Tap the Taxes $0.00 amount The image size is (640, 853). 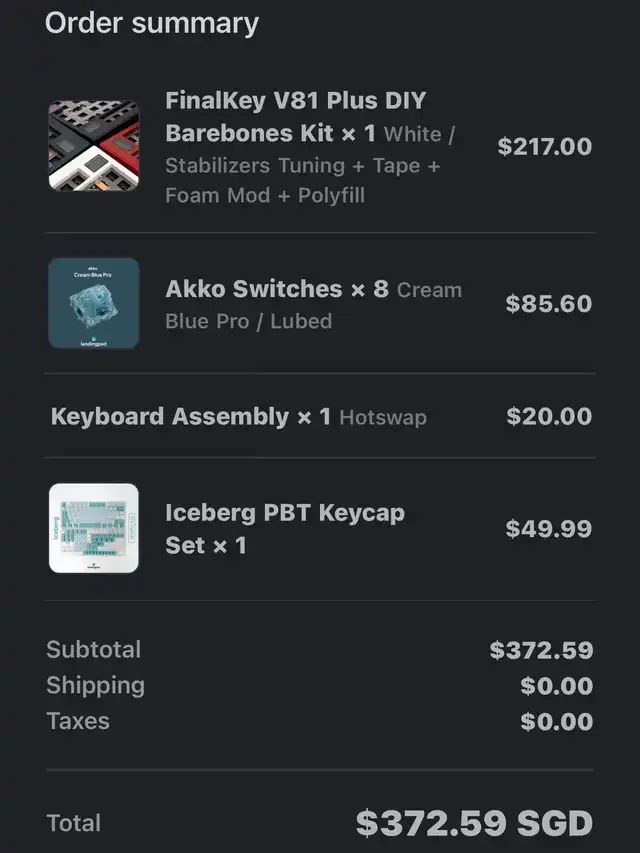click(556, 722)
